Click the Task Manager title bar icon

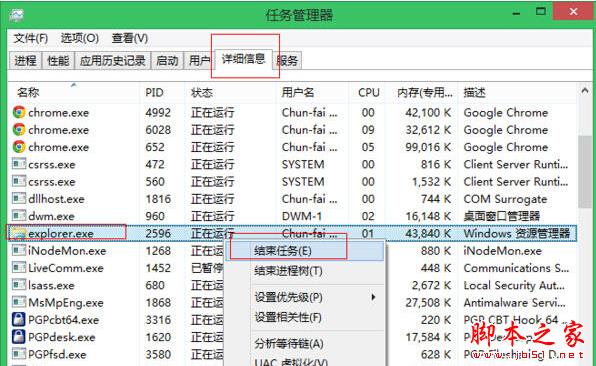(17, 15)
